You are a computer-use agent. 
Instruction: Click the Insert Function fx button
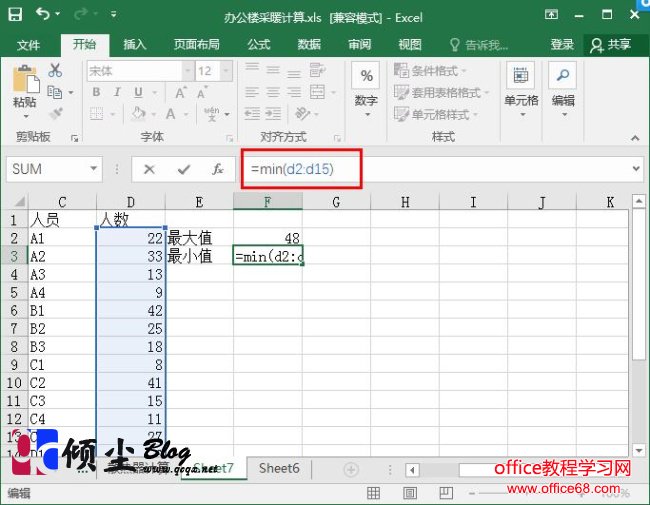coord(218,169)
